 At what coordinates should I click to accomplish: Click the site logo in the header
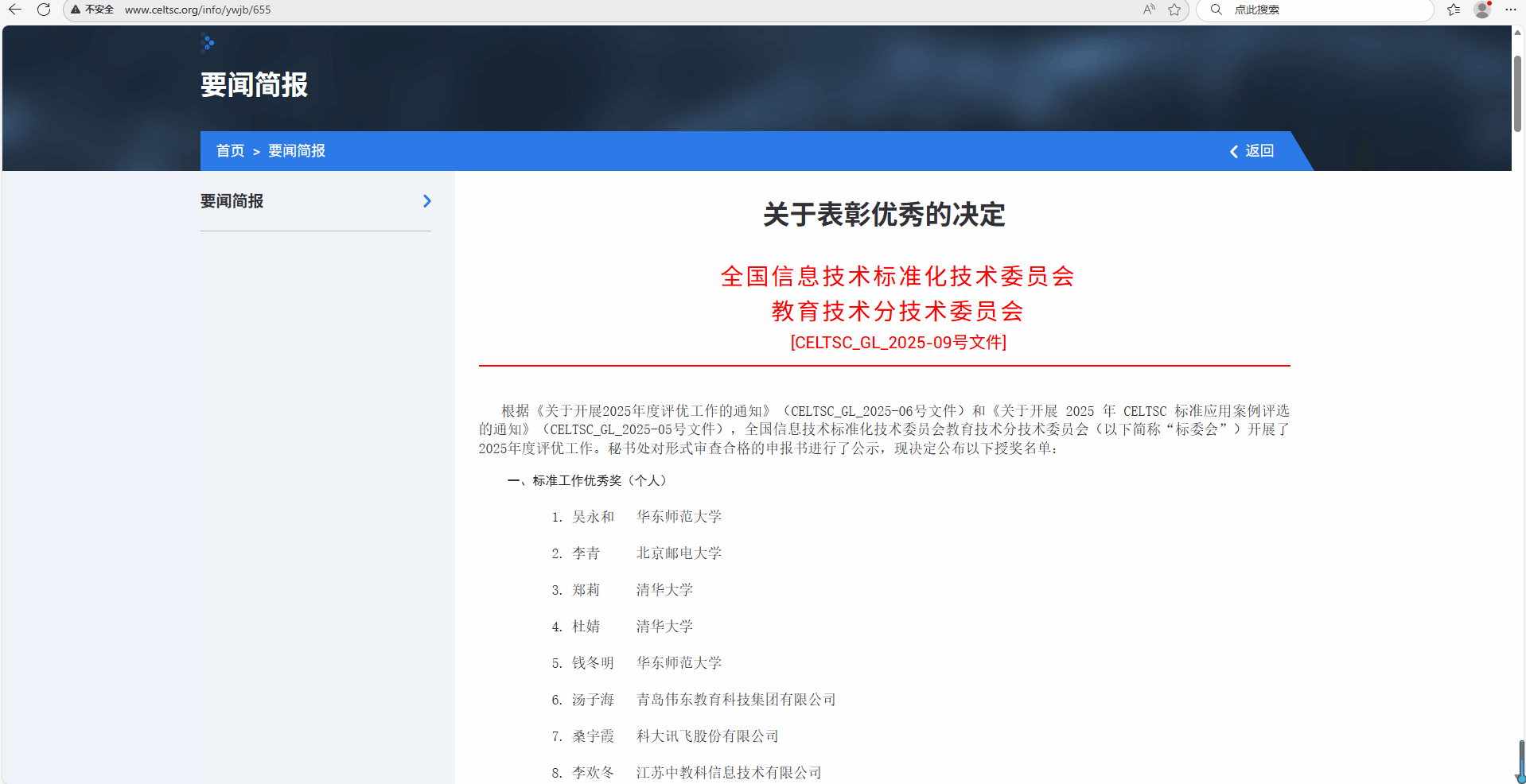click(208, 43)
